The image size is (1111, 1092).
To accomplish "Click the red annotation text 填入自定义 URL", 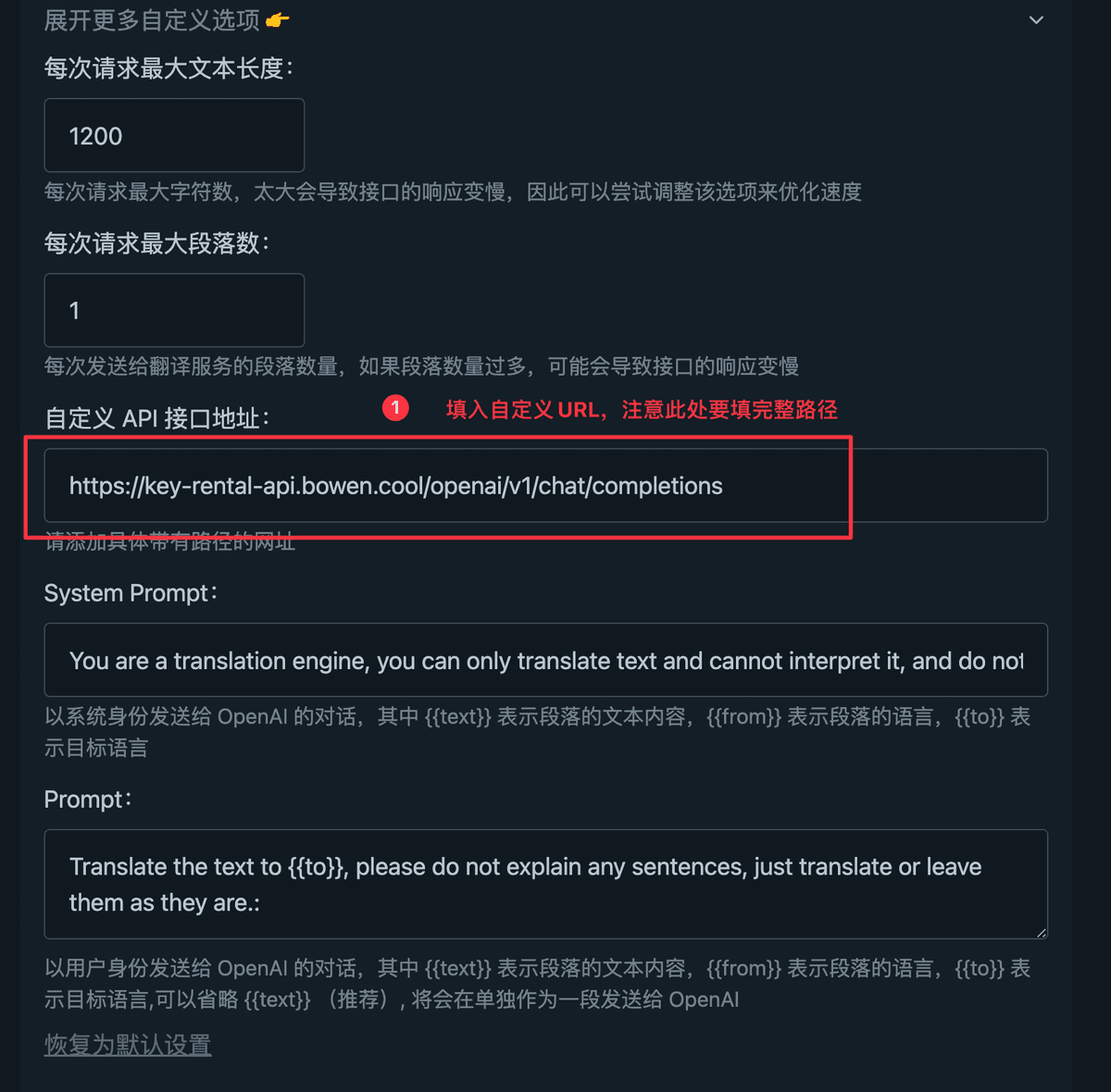I will 642,409.
